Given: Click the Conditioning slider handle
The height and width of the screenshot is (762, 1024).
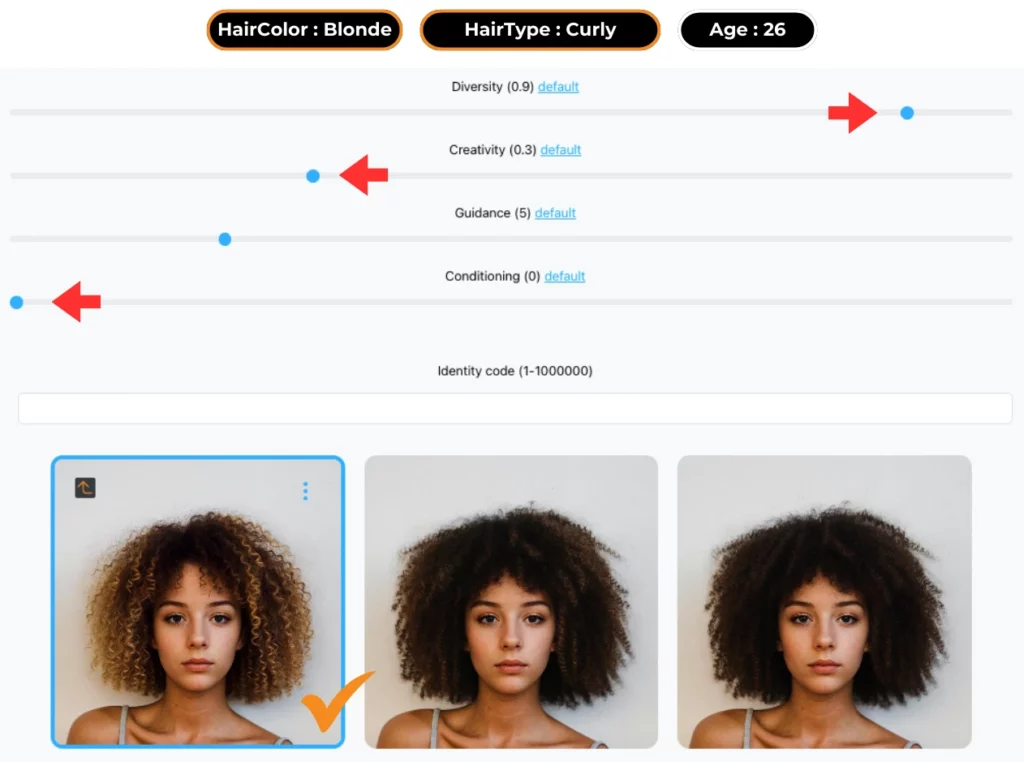Looking at the screenshot, I should (17, 302).
